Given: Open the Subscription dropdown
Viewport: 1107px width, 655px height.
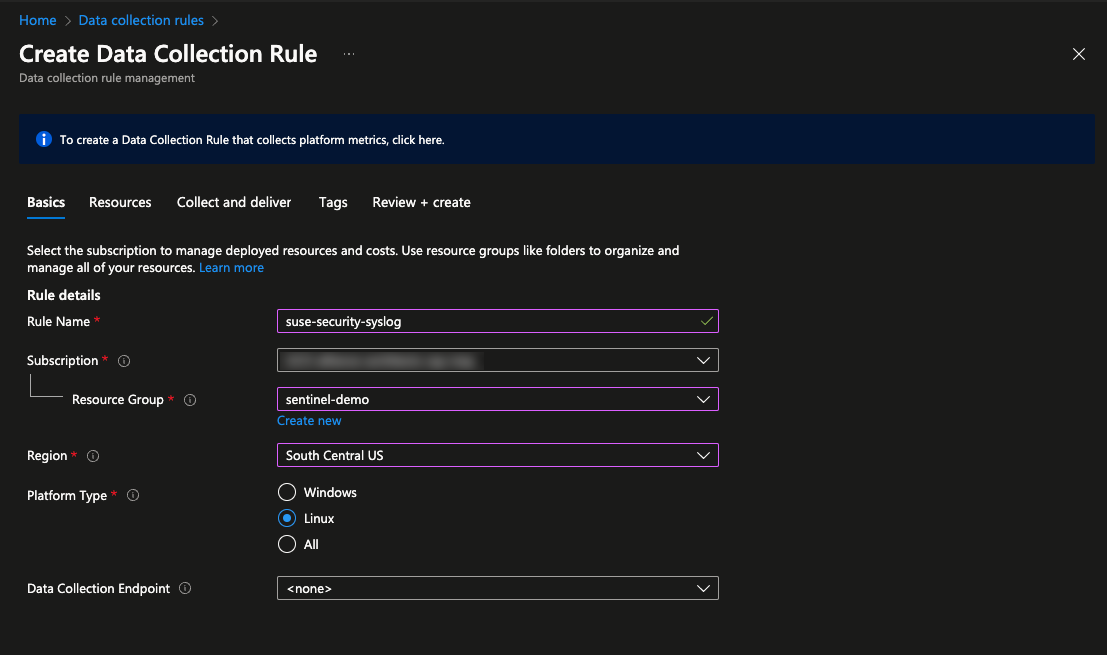Looking at the screenshot, I should coord(703,360).
